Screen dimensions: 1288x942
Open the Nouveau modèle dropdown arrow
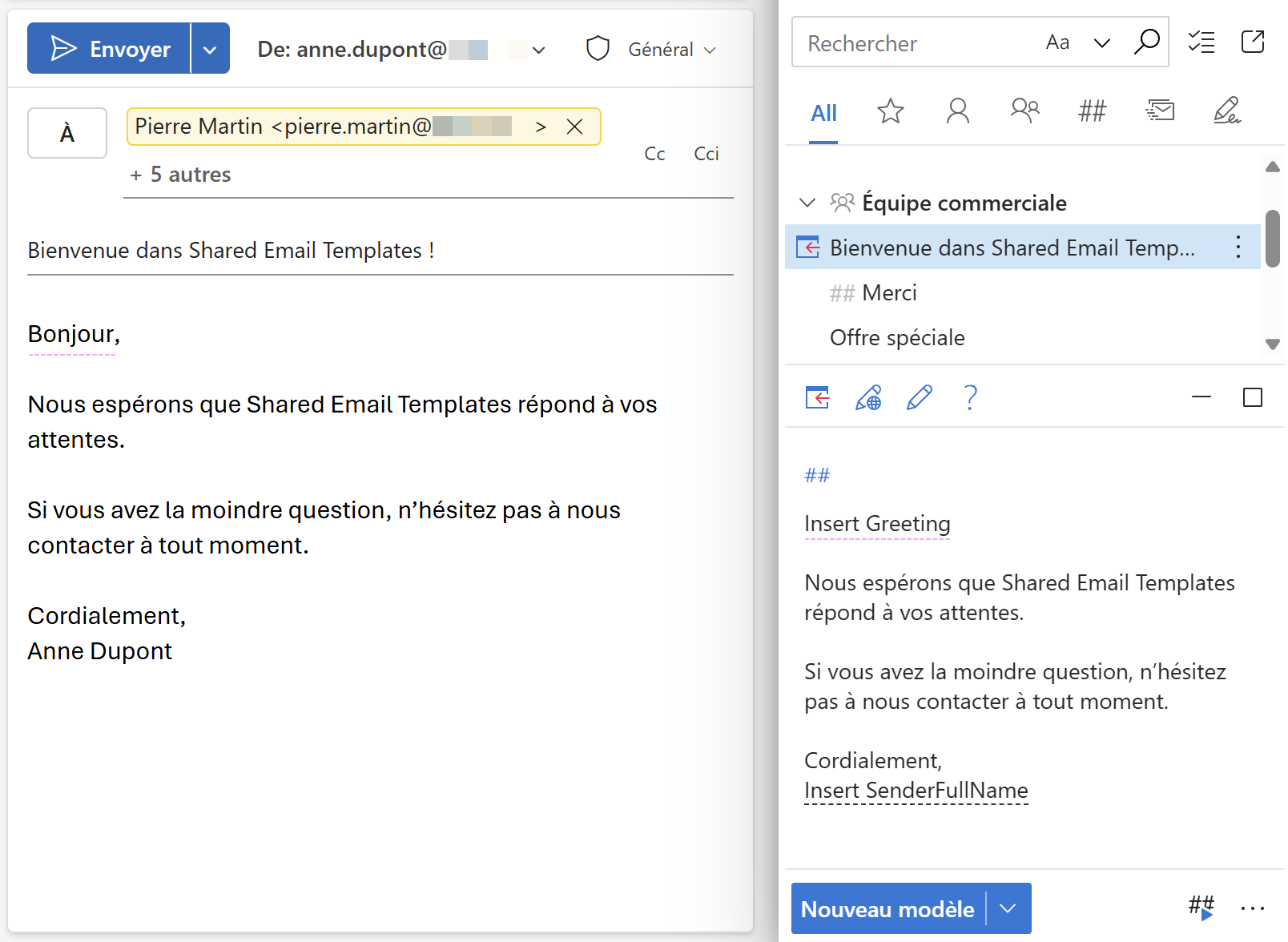tap(1008, 908)
